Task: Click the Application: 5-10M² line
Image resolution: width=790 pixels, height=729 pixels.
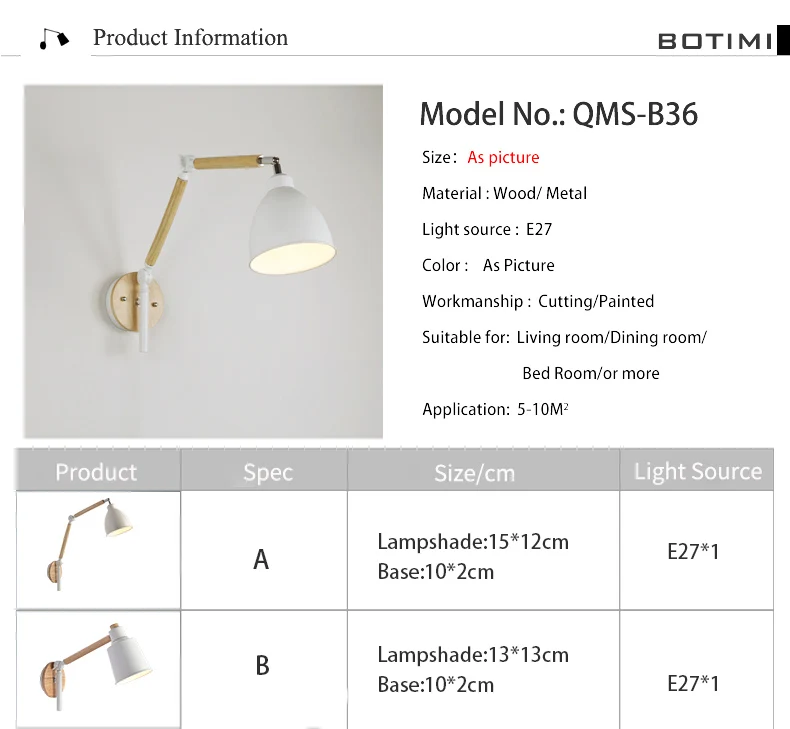Action: tap(495, 409)
